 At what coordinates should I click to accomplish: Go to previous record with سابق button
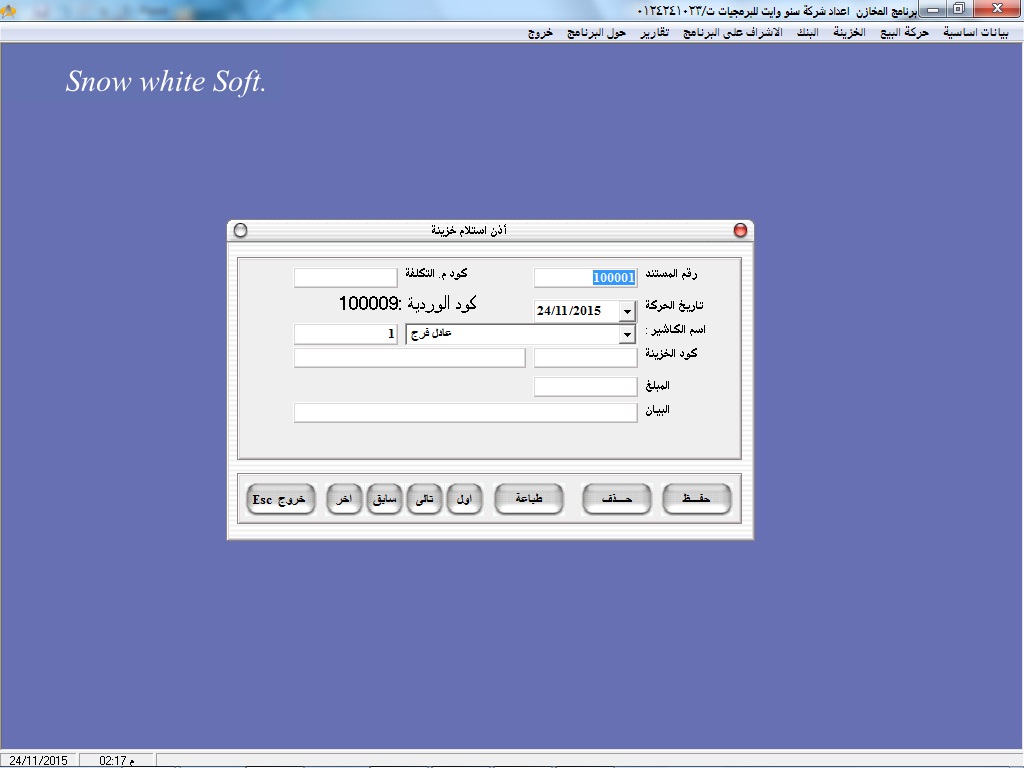click(x=384, y=499)
